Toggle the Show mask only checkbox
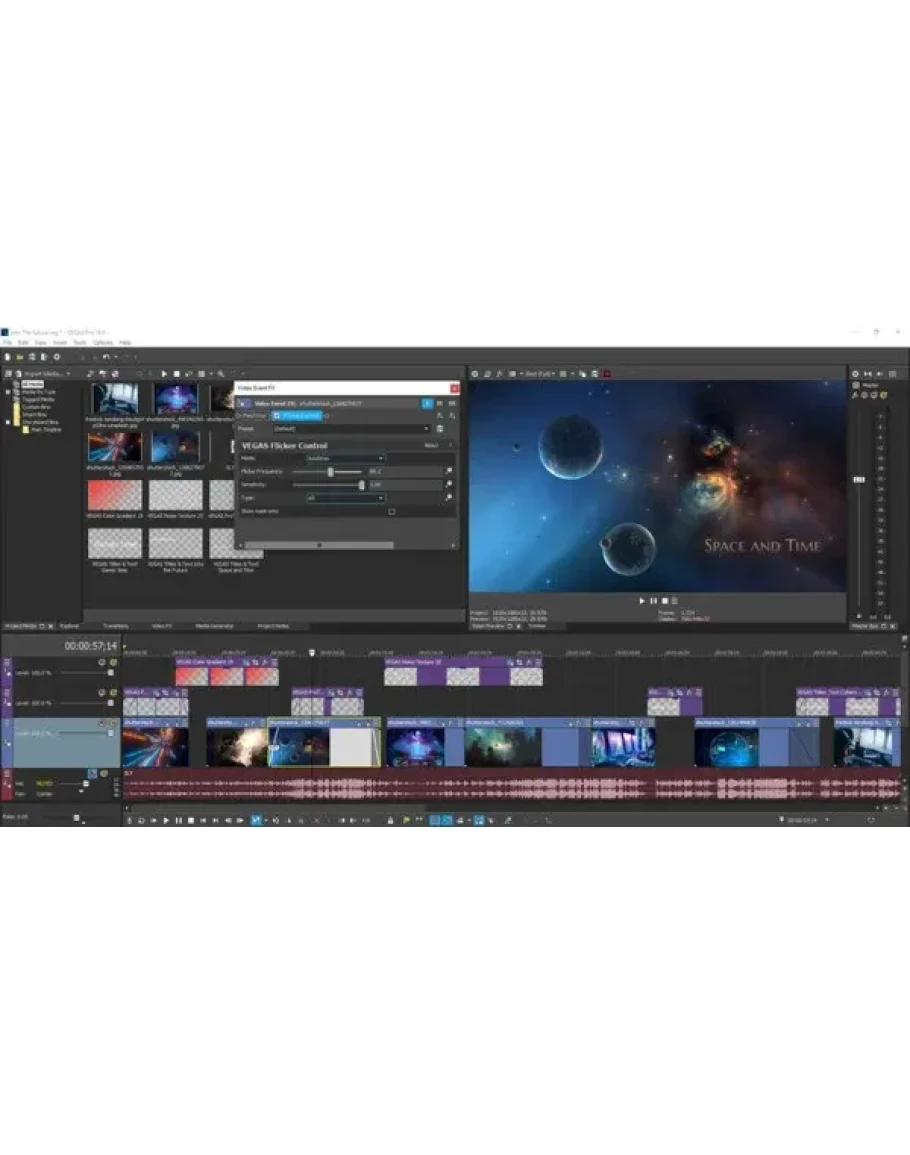910x1155 pixels. click(392, 511)
